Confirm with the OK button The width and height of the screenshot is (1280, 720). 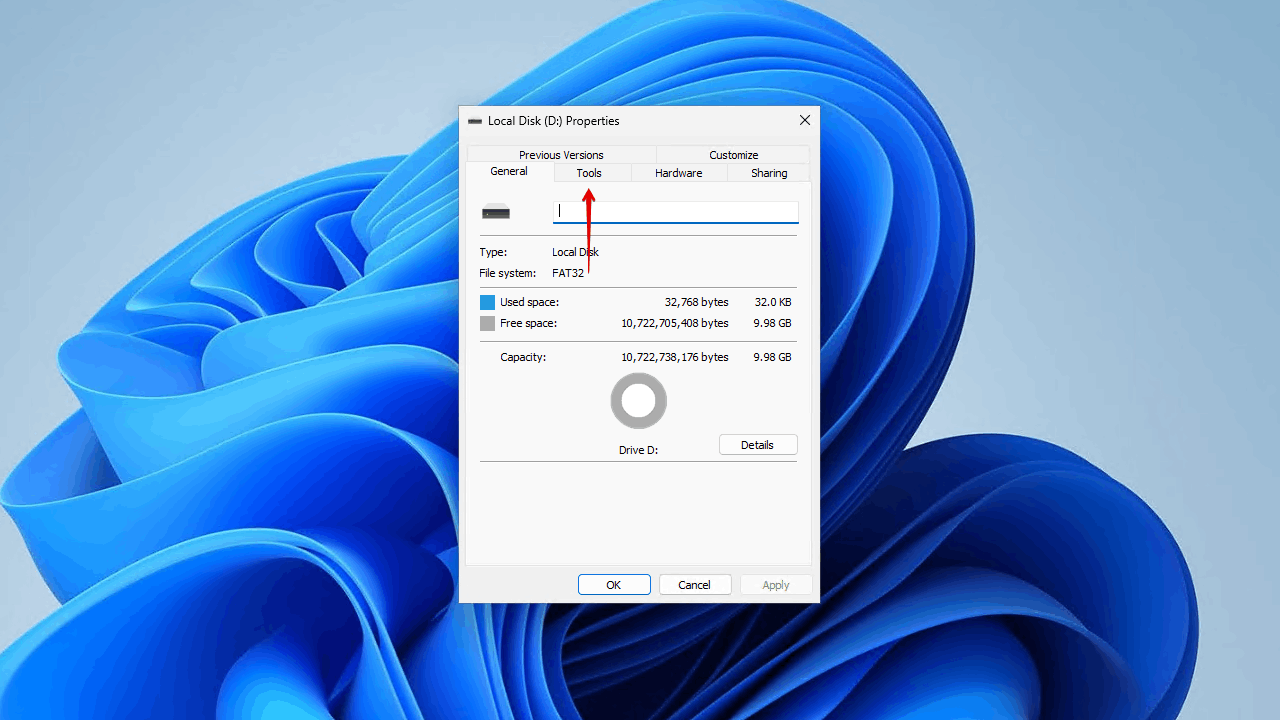pos(614,585)
